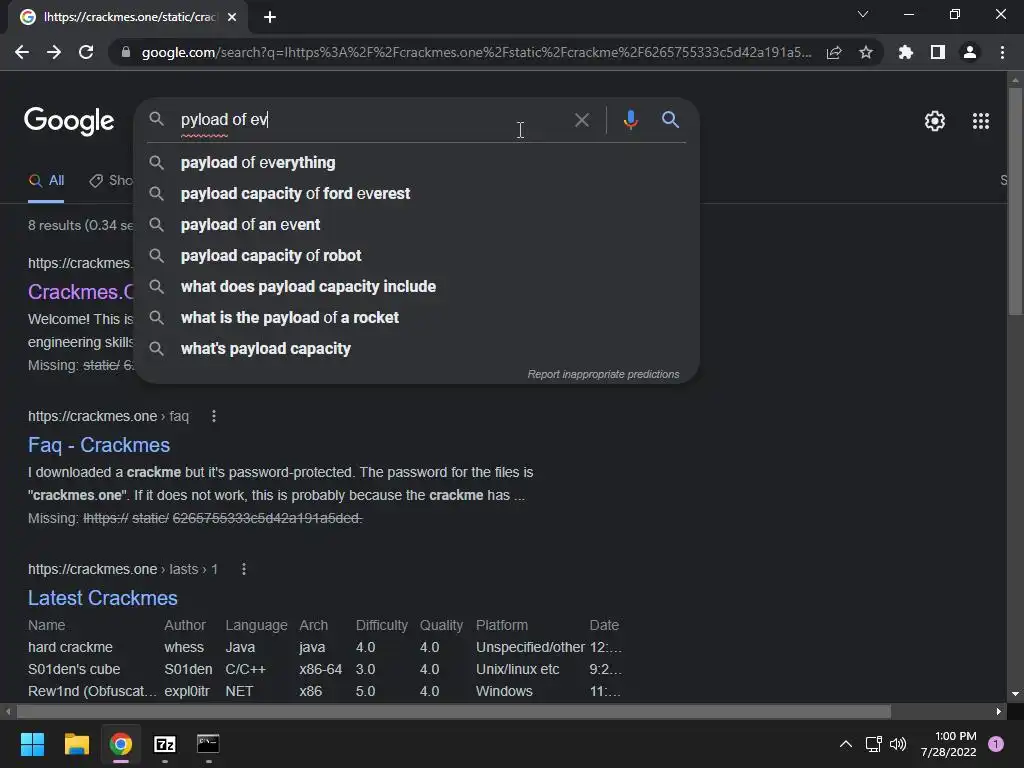Open a new browser tab

coord(270,17)
